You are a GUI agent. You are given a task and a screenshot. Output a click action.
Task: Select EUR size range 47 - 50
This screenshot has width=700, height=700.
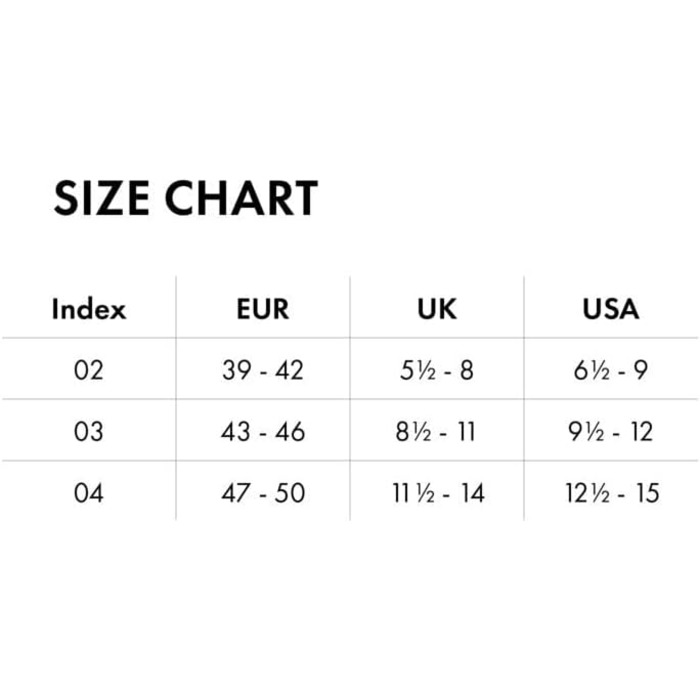click(x=263, y=493)
